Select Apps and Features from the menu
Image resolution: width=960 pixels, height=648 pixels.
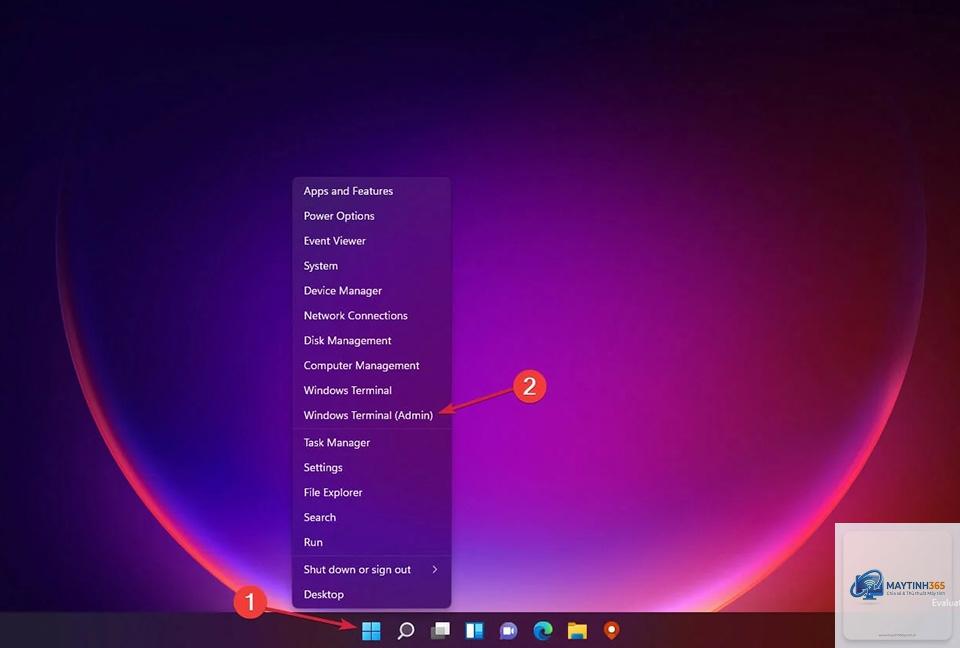click(x=372, y=191)
